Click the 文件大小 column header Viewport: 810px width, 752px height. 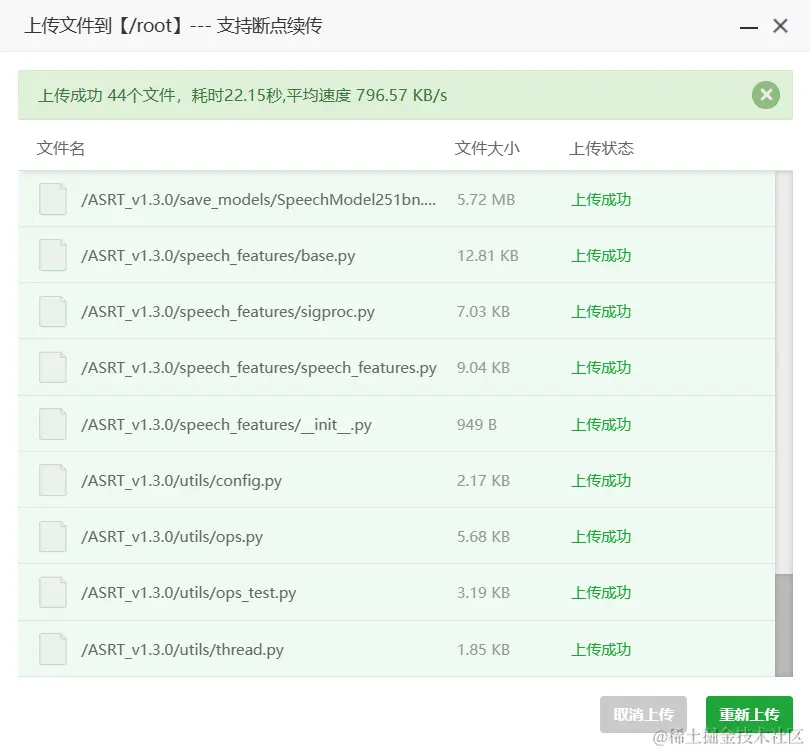[487, 149]
